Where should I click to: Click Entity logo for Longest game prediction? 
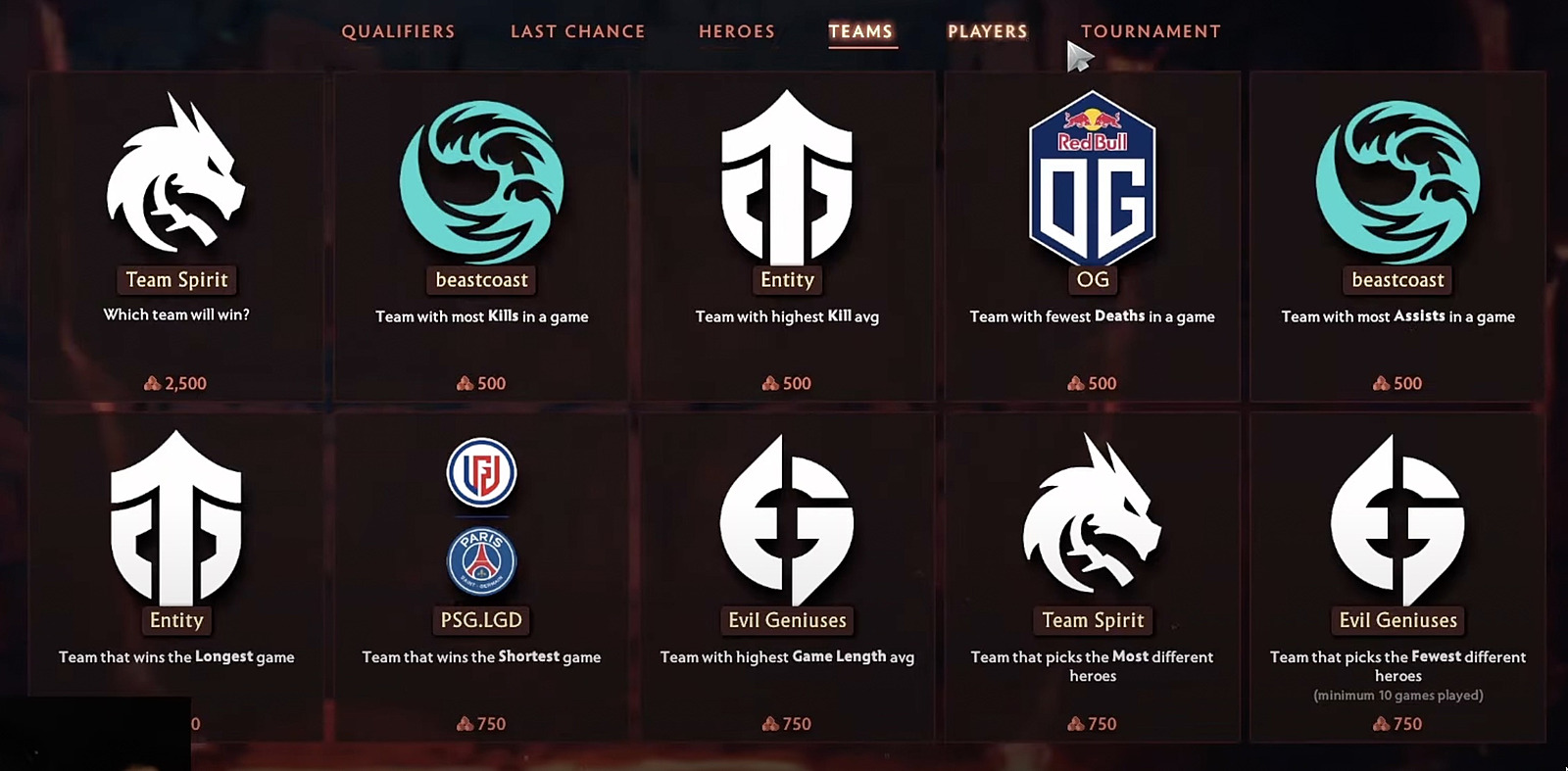(176, 518)
